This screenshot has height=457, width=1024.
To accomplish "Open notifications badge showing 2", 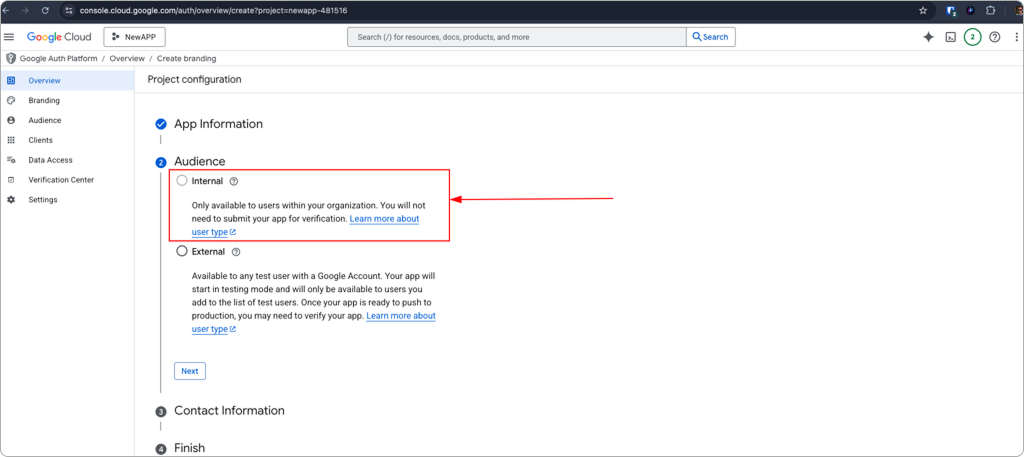I will (972, 37).
